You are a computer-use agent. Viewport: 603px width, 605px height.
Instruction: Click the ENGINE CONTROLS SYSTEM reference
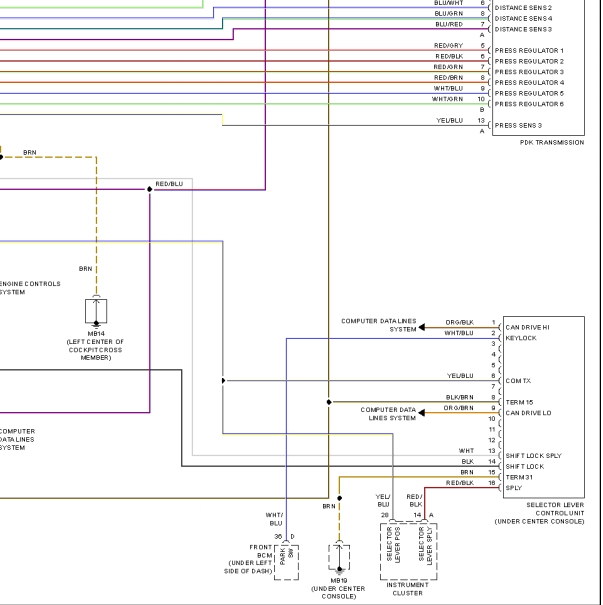pyautogui.click(x=30, y=288)
